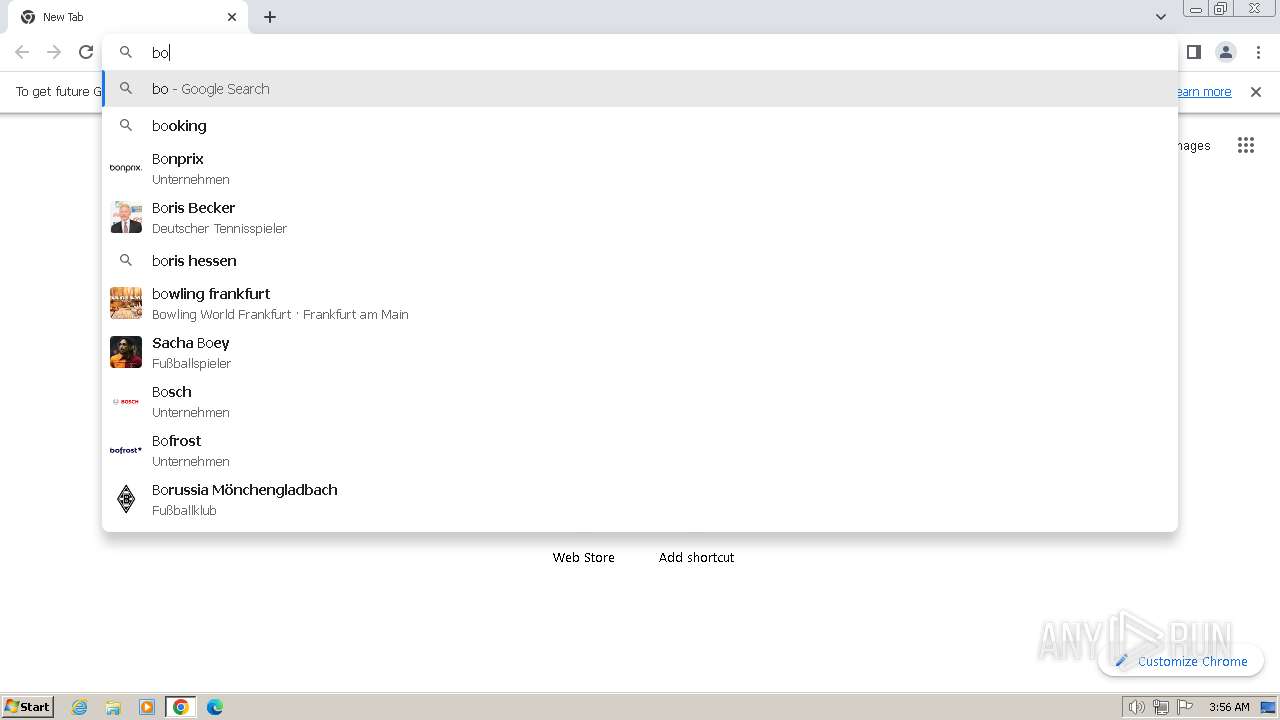The image size is (1280, 720).
Task: Toggle the side panel icon
Action: coord(1193,52)
